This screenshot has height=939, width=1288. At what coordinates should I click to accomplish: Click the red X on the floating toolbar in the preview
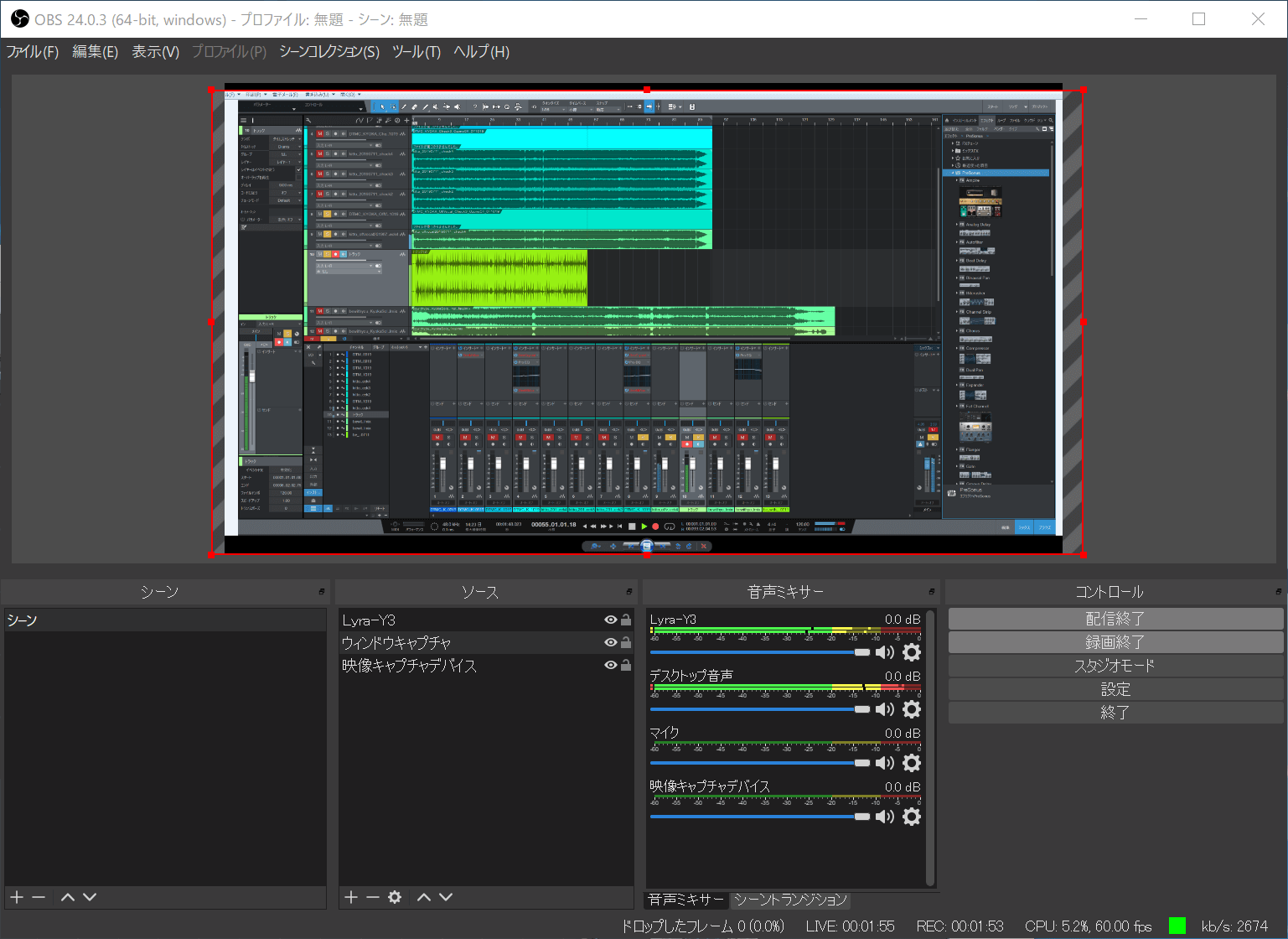click(x=704, y=546)
